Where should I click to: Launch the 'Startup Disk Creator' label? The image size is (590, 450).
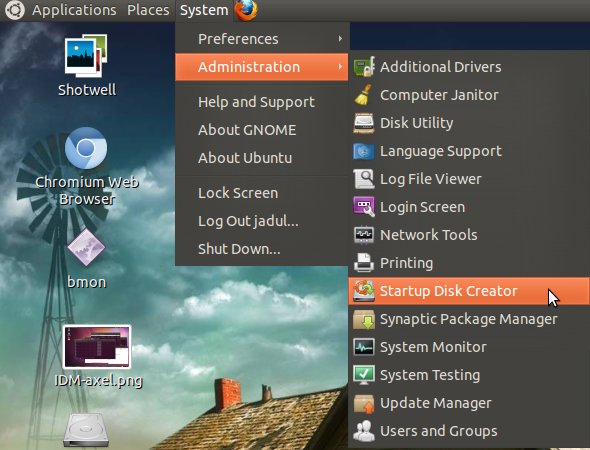tap(449, 291)
